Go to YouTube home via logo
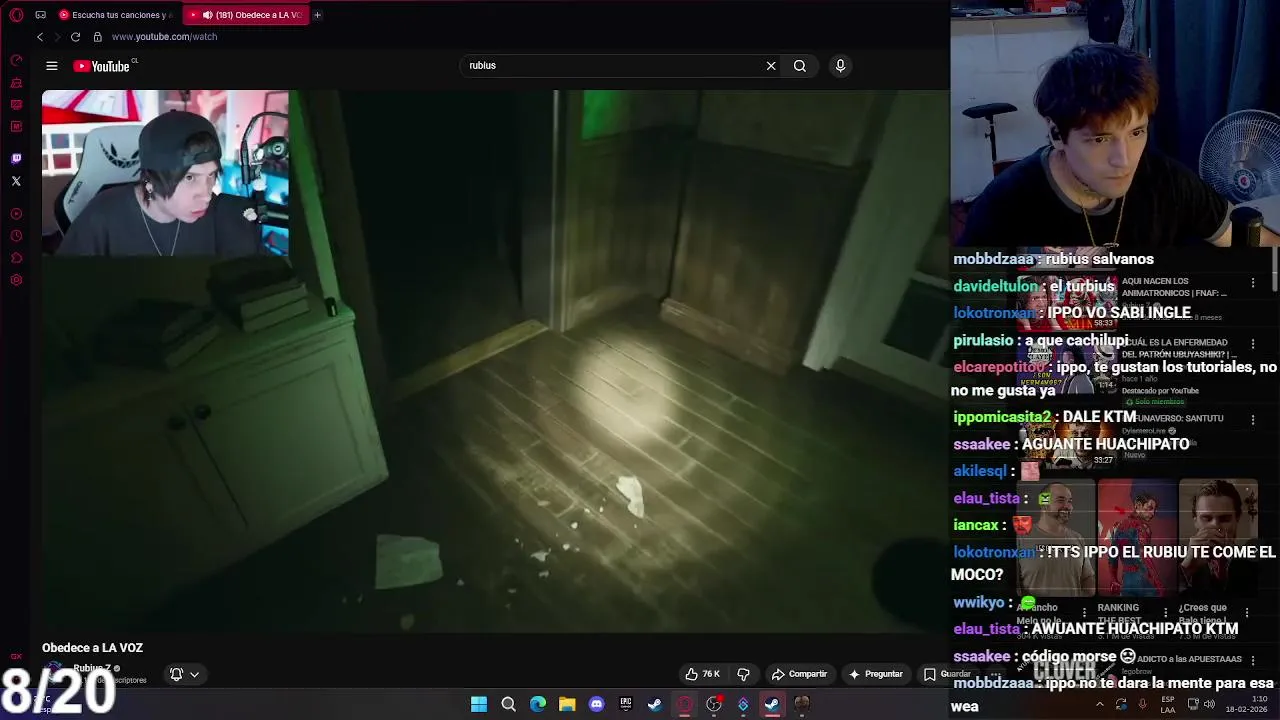 click(x=104, y=66)
